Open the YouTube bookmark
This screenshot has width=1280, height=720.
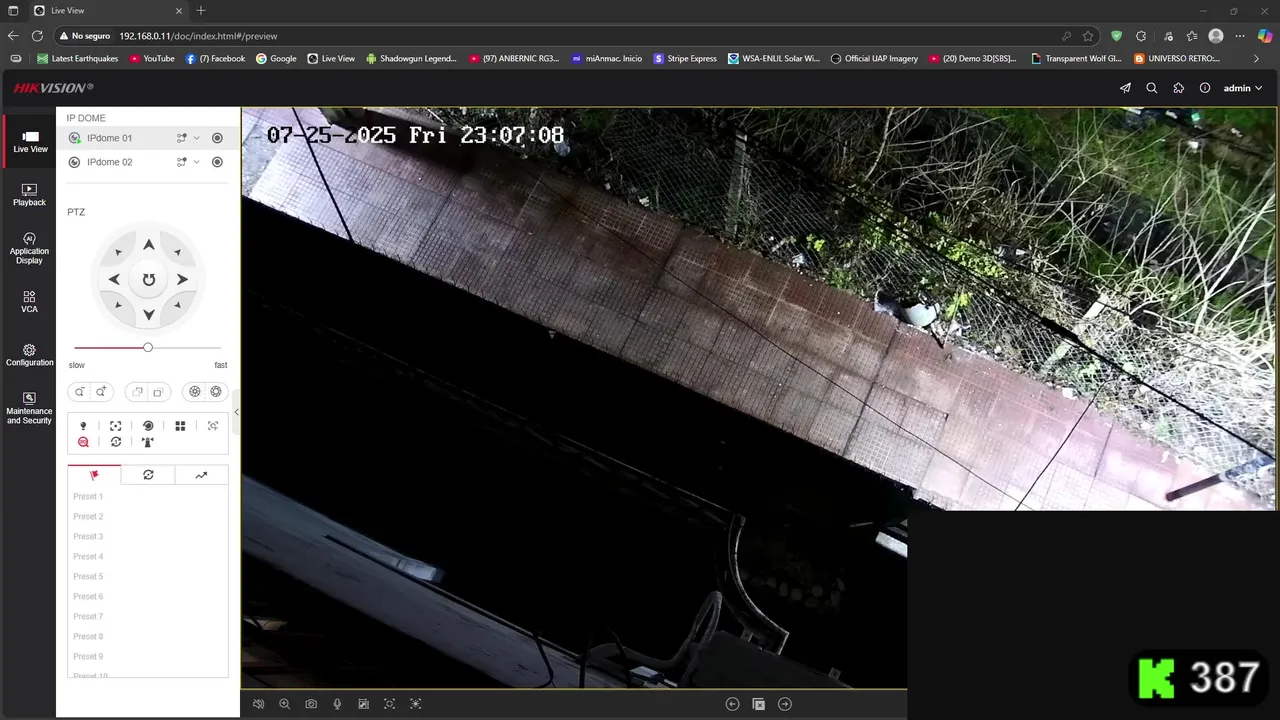[152, 58]
